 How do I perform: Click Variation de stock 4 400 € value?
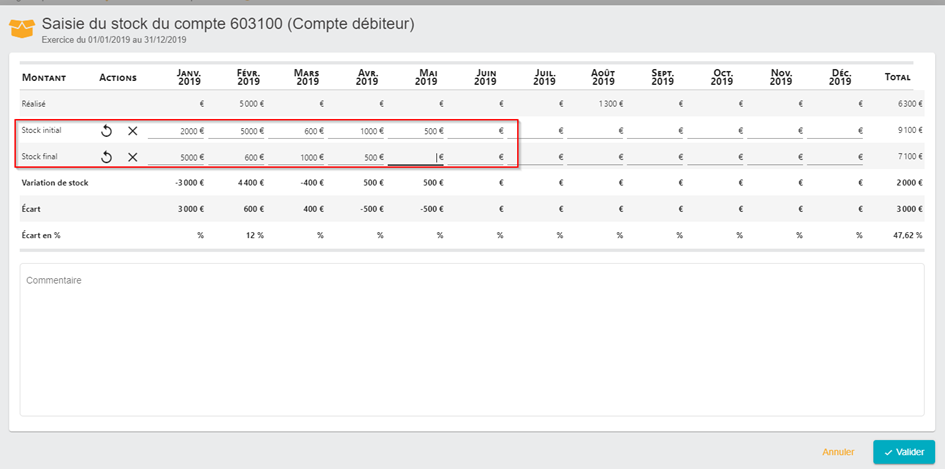[x=250, y=183]
